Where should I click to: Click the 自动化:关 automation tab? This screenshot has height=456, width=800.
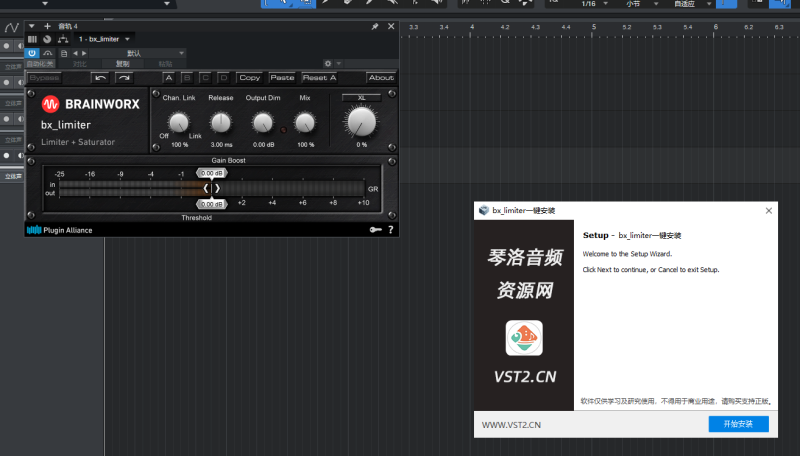click(x=40, y=64)
